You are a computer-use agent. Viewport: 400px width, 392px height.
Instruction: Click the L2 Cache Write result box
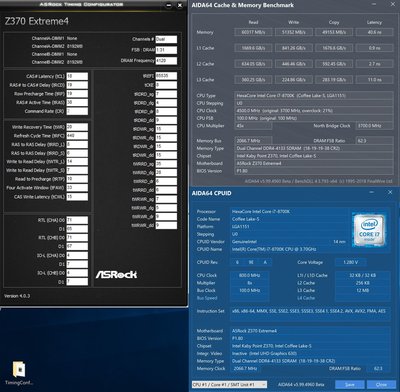[293, 64]
